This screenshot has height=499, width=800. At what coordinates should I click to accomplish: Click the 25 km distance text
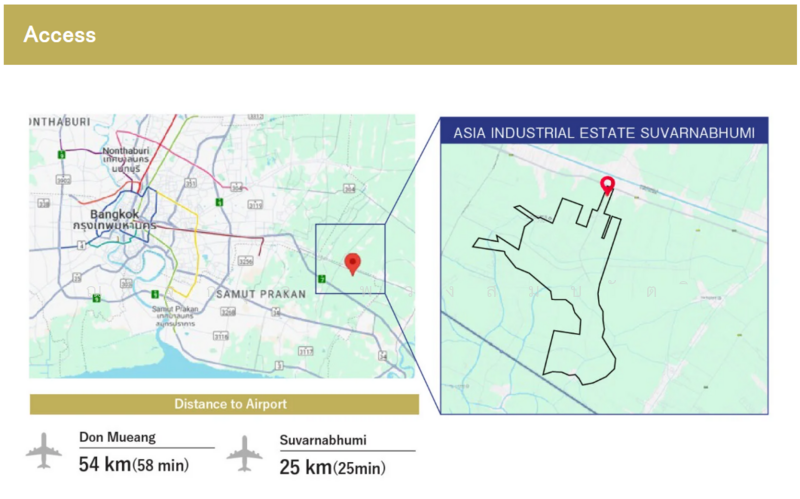coord(305,466)
